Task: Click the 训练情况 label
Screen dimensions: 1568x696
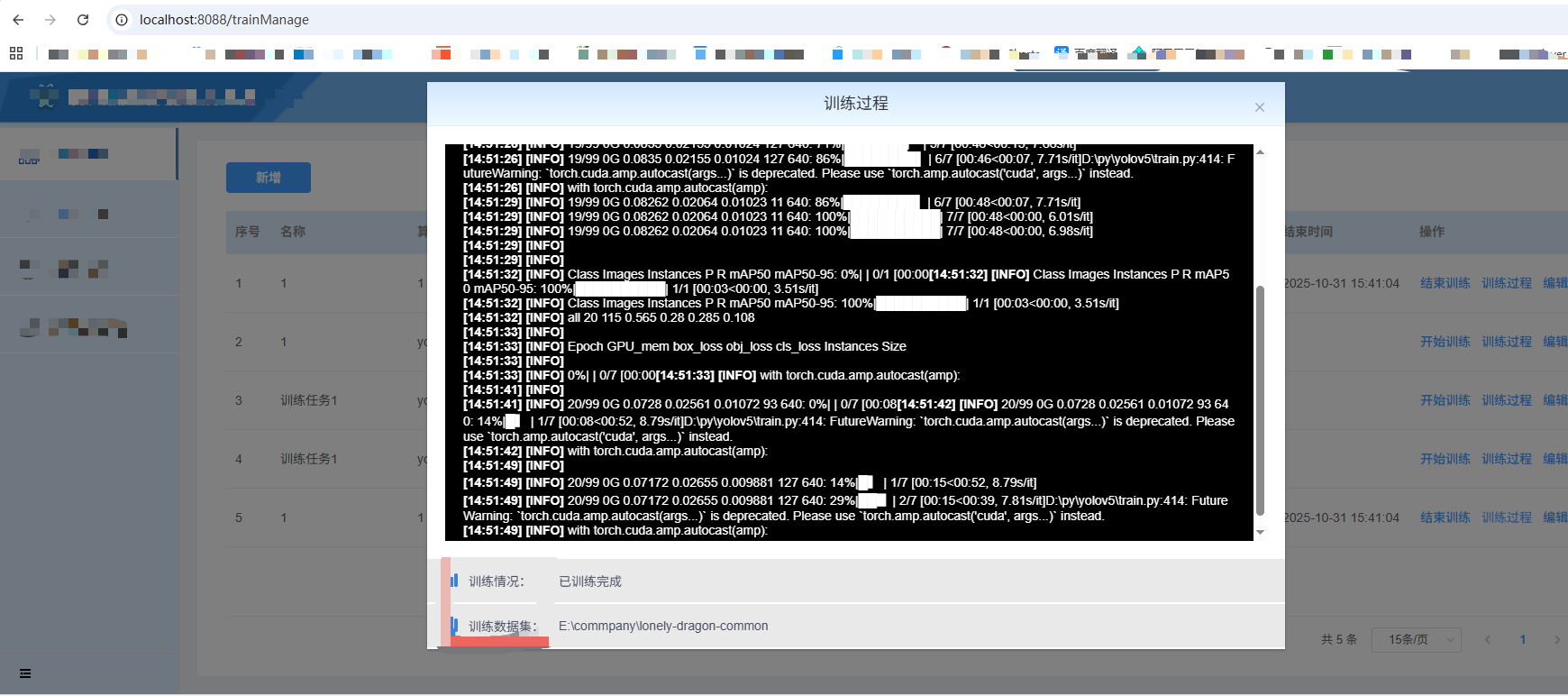Action: 496,582
